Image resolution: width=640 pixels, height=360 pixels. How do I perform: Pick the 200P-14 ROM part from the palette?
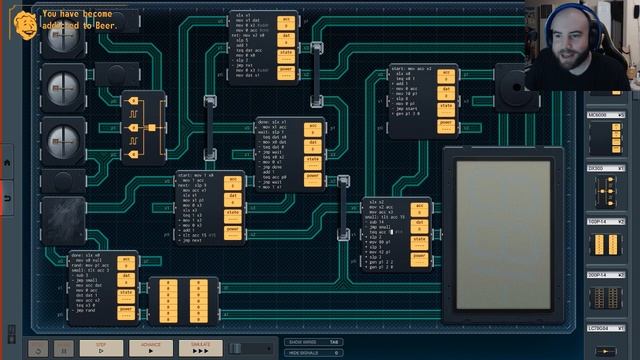click(606, 298)
